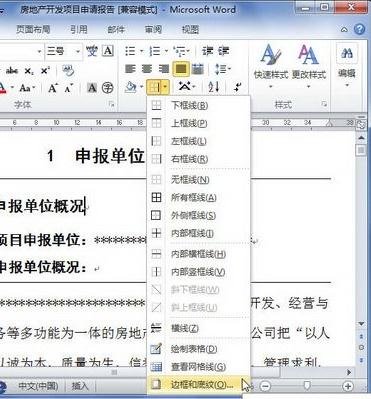Expand the font color dropdown arrow

point(12,88)
